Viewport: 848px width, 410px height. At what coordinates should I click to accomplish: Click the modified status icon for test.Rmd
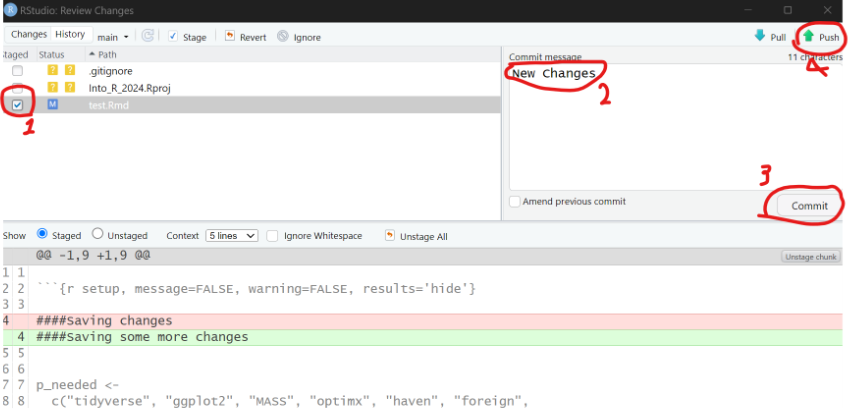(x=52, y=105)
